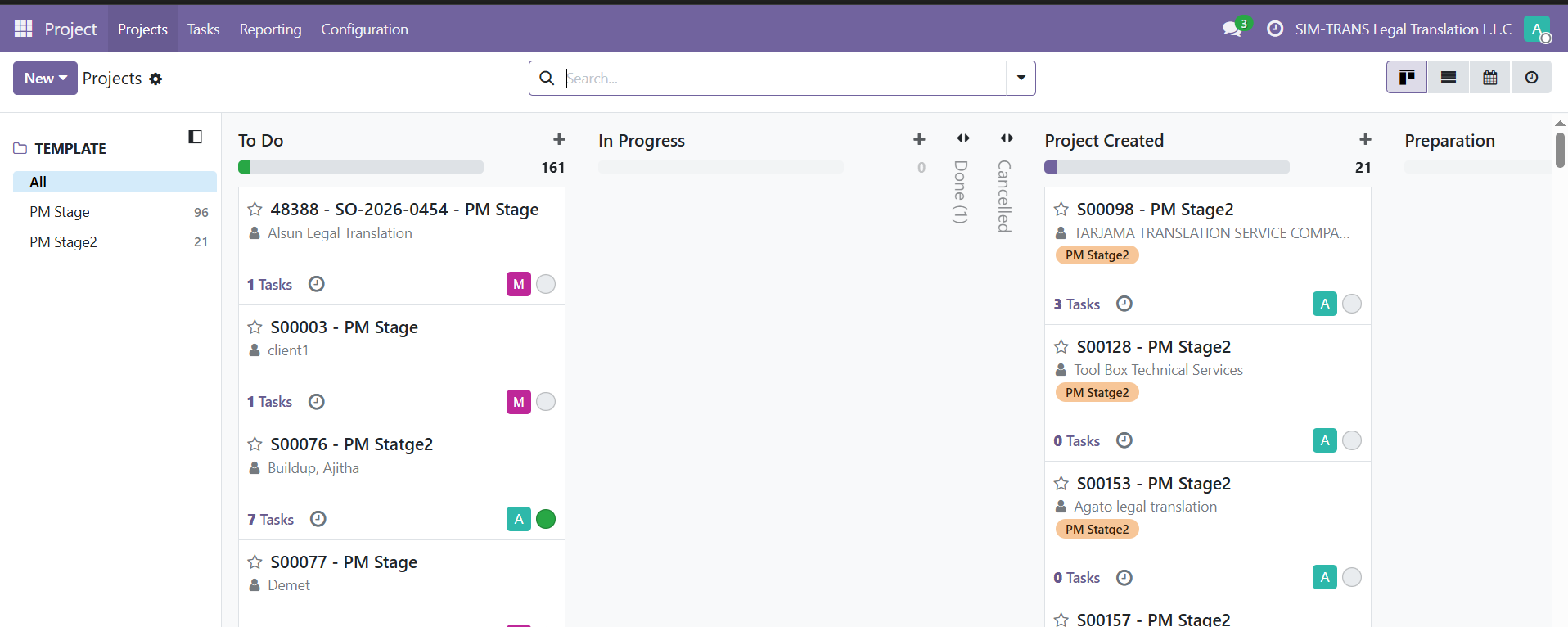Filter by PM Stage2 template

[x=115, y=242]
